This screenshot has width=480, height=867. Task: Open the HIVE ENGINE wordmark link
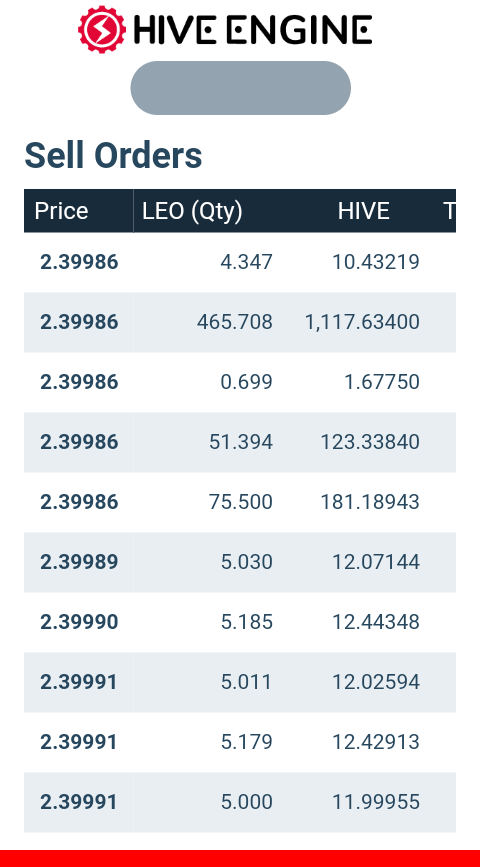[253, 30]
